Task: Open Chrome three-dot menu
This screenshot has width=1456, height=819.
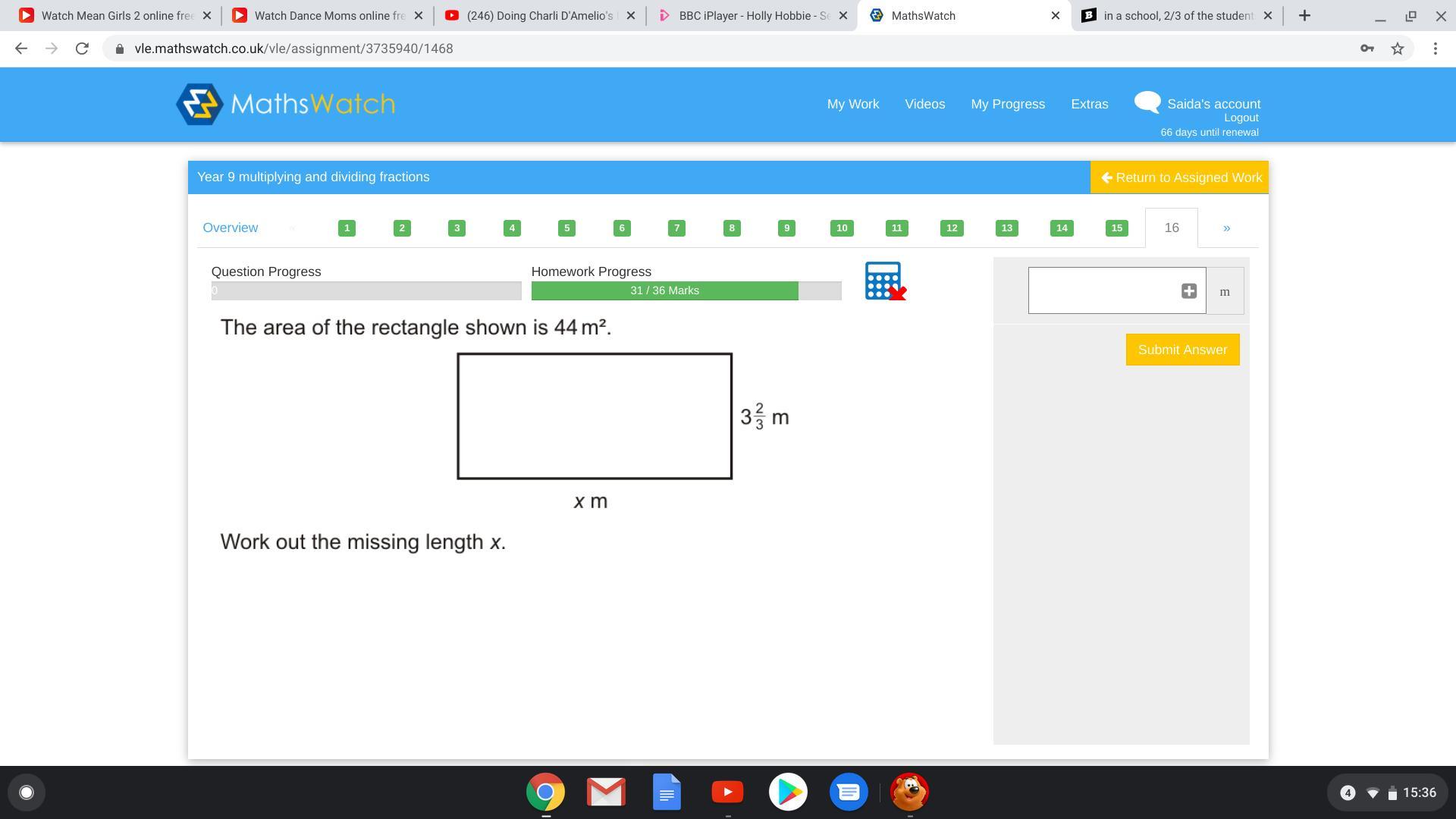Action: (x=1435, y=49)
